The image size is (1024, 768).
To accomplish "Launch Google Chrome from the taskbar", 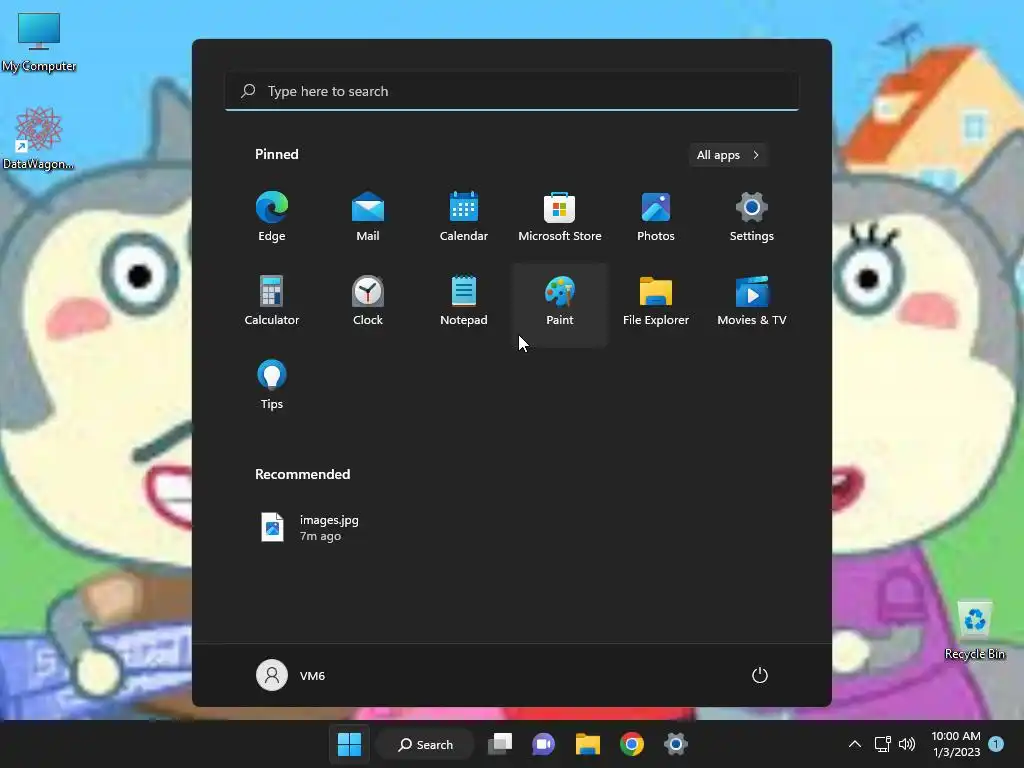I will click(632, 744).
